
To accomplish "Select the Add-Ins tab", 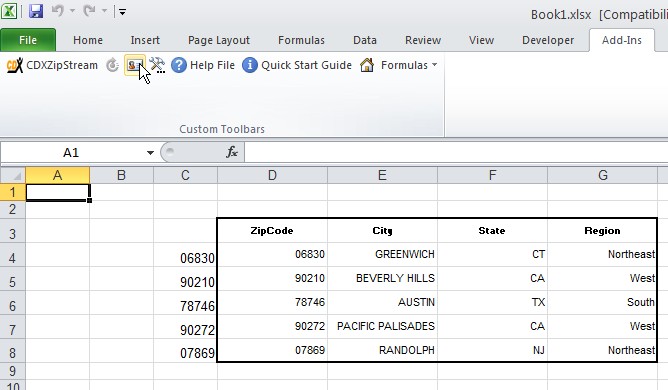I will click(x=622, y=40).
